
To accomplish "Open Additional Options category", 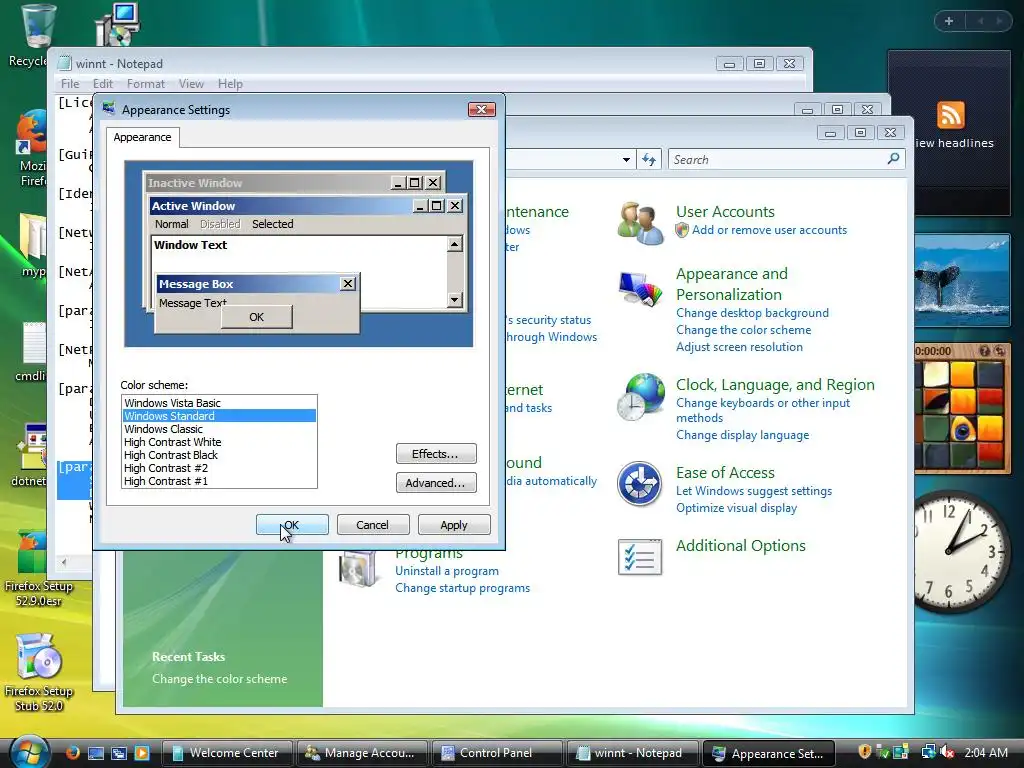I will 741,546.
